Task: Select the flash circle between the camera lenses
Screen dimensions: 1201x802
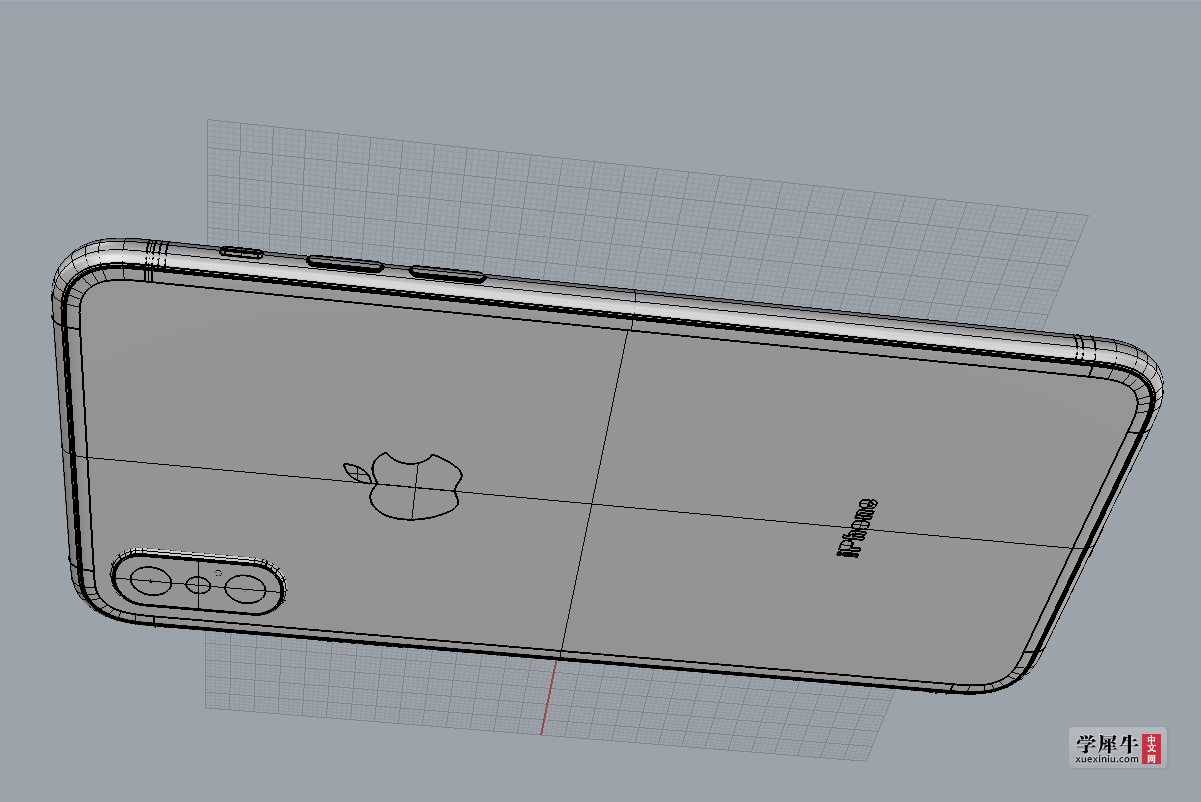Action: click(200, 585)
